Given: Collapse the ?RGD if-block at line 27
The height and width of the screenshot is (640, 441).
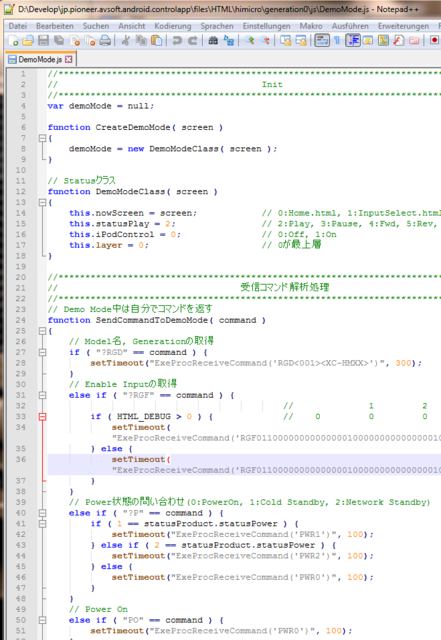Looking at the screenshot, I should [x=42, y=352].
